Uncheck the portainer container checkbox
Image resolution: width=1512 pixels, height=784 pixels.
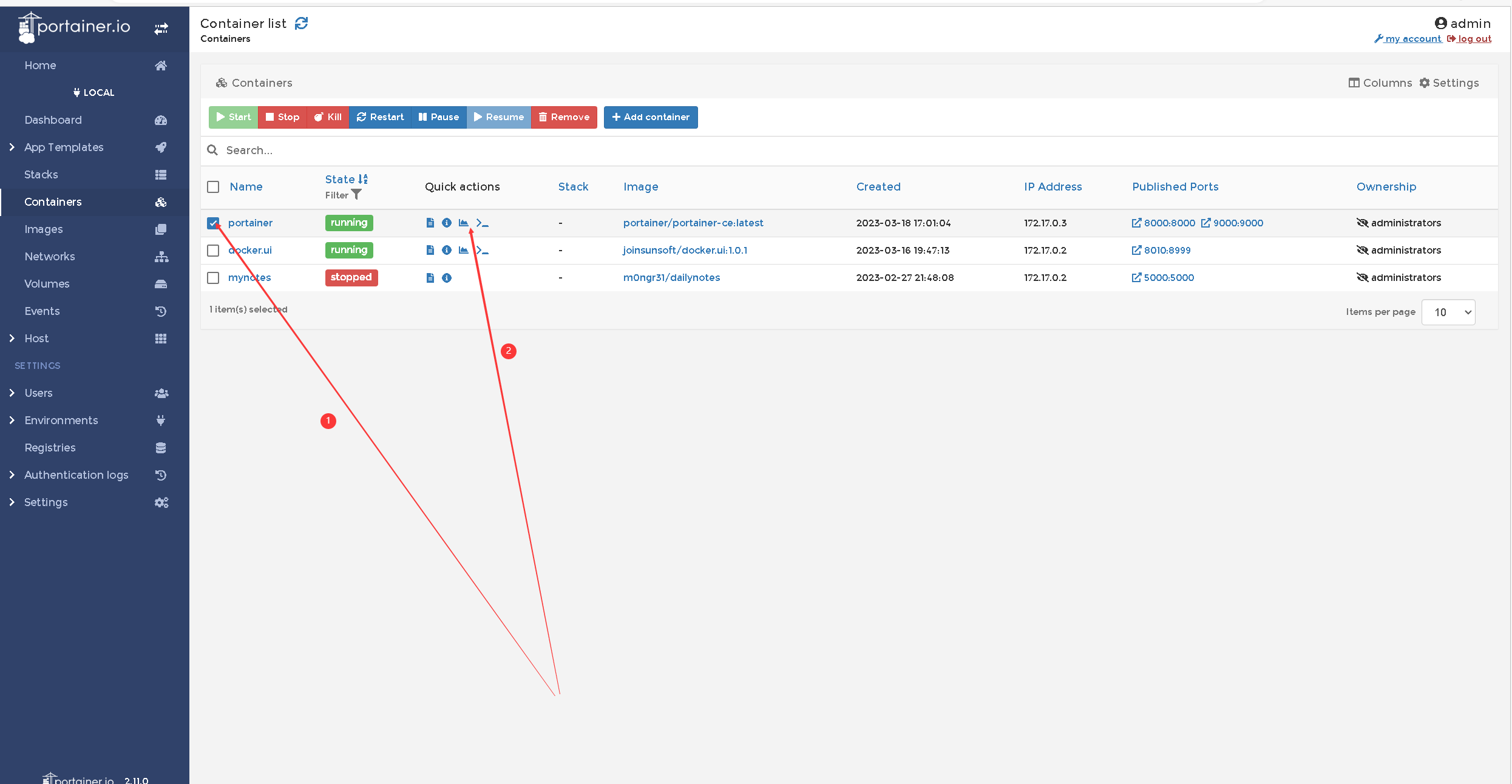213,223
